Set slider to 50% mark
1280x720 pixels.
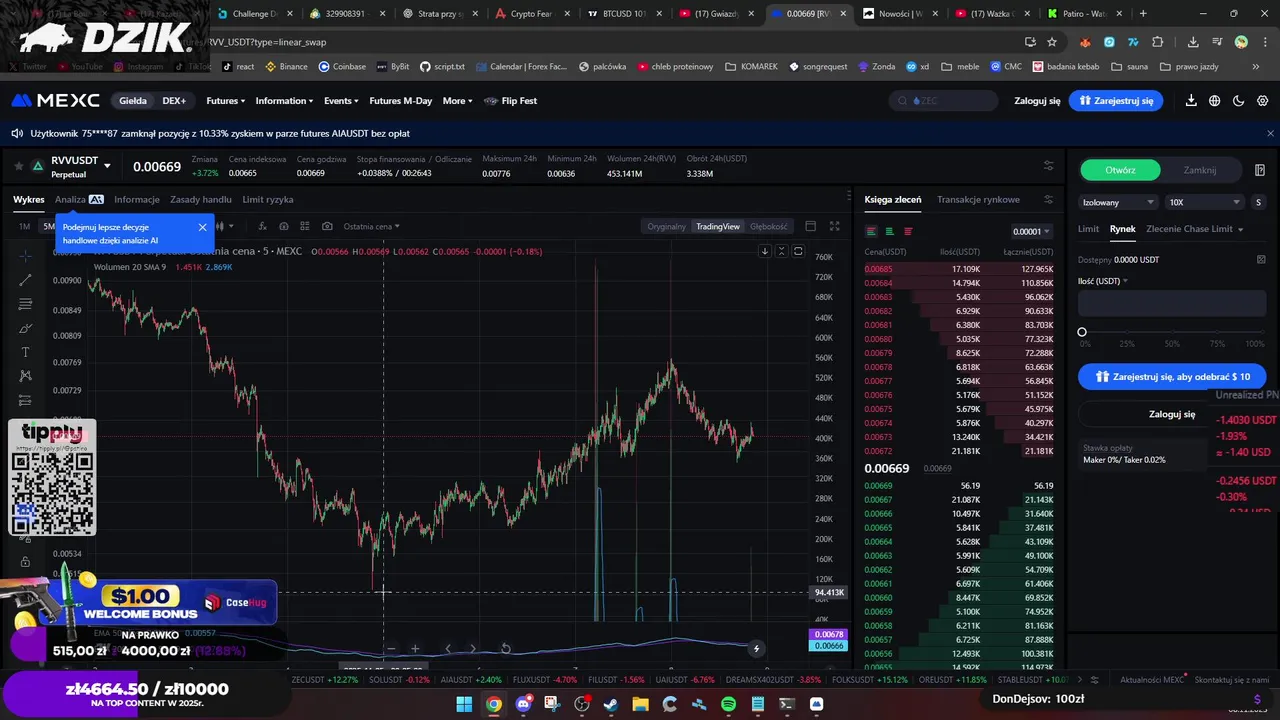click(1172, 333)
